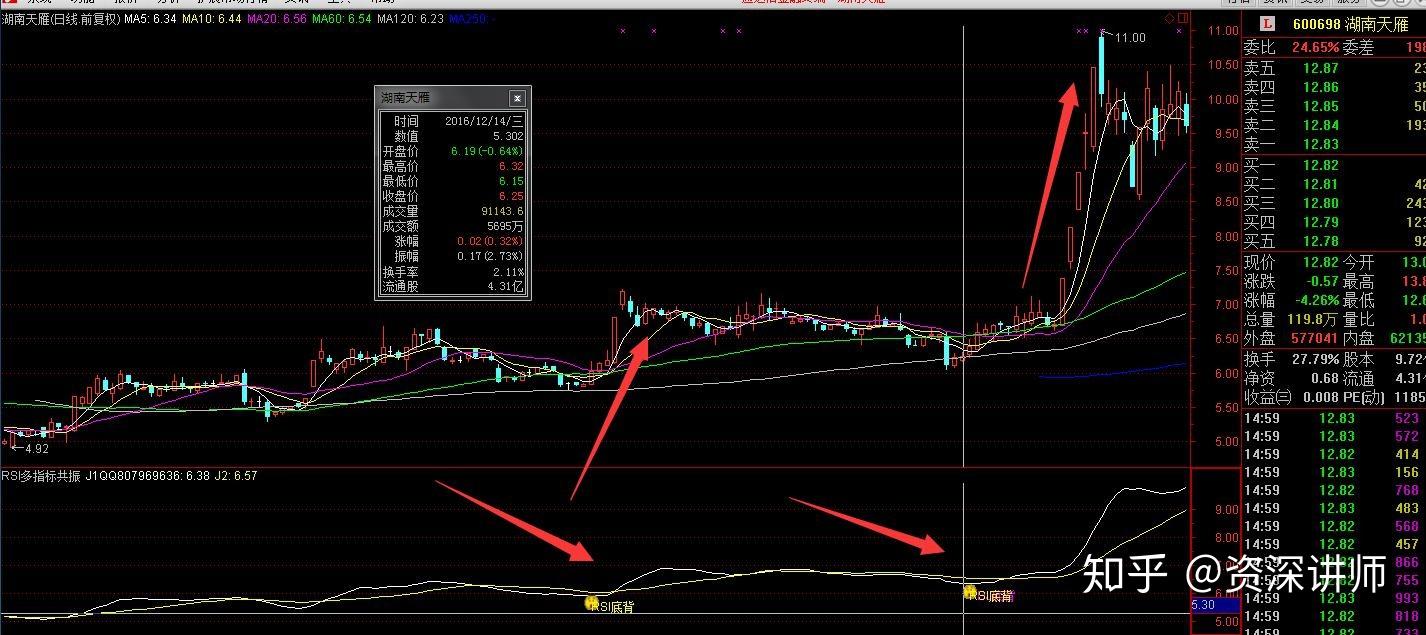This screenshot has height=635, width=1426.
Task: Click the 净资 0.68 quote field
Action: click(1291, 379)
